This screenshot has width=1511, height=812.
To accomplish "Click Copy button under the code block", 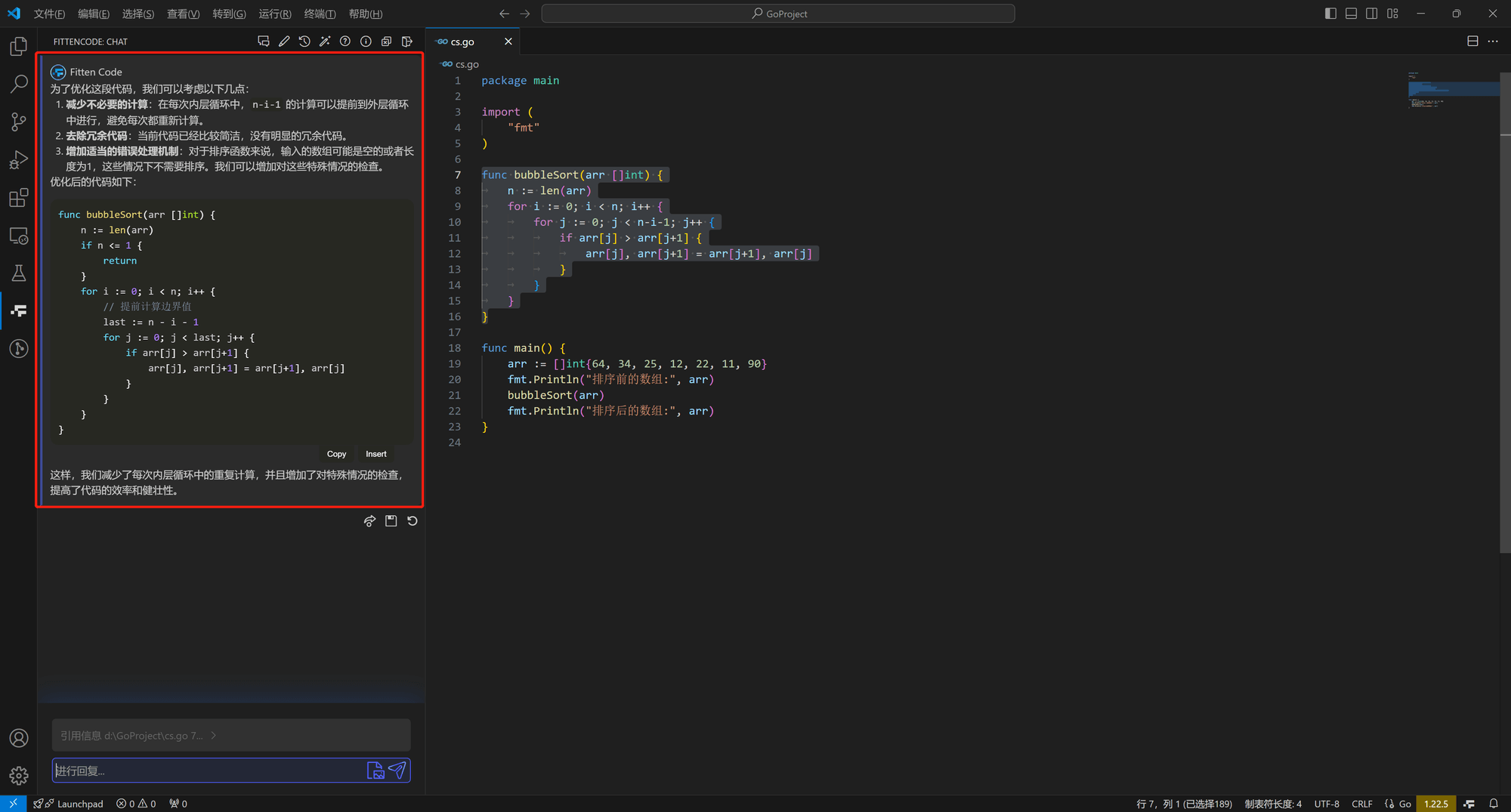I will 336,454.
